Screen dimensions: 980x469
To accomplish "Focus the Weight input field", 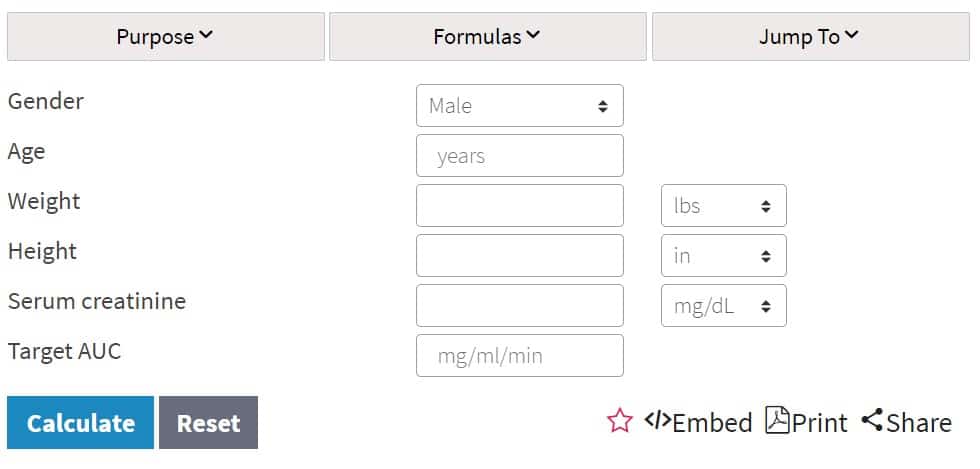I will (x=519, y=206).
